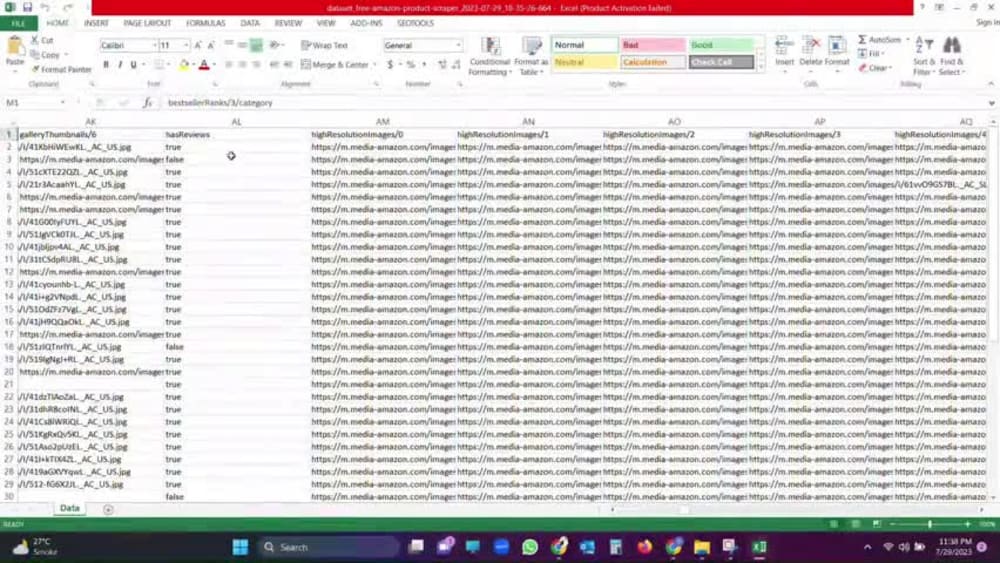Toggle Wrap Text
This screenshot has height=563, width=1000.
[x=325, y=45]
